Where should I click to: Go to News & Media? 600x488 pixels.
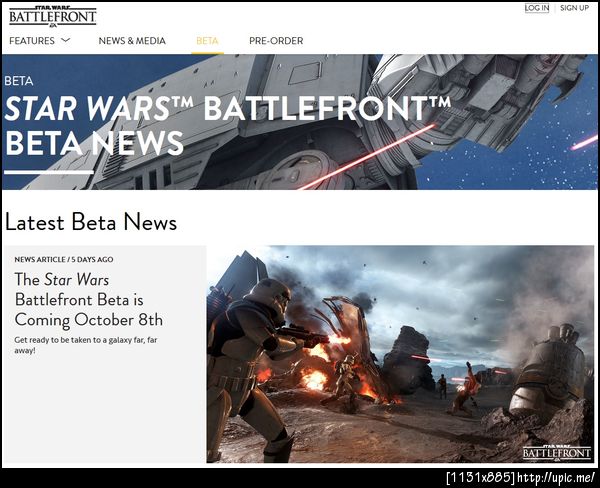click(132, 41)
